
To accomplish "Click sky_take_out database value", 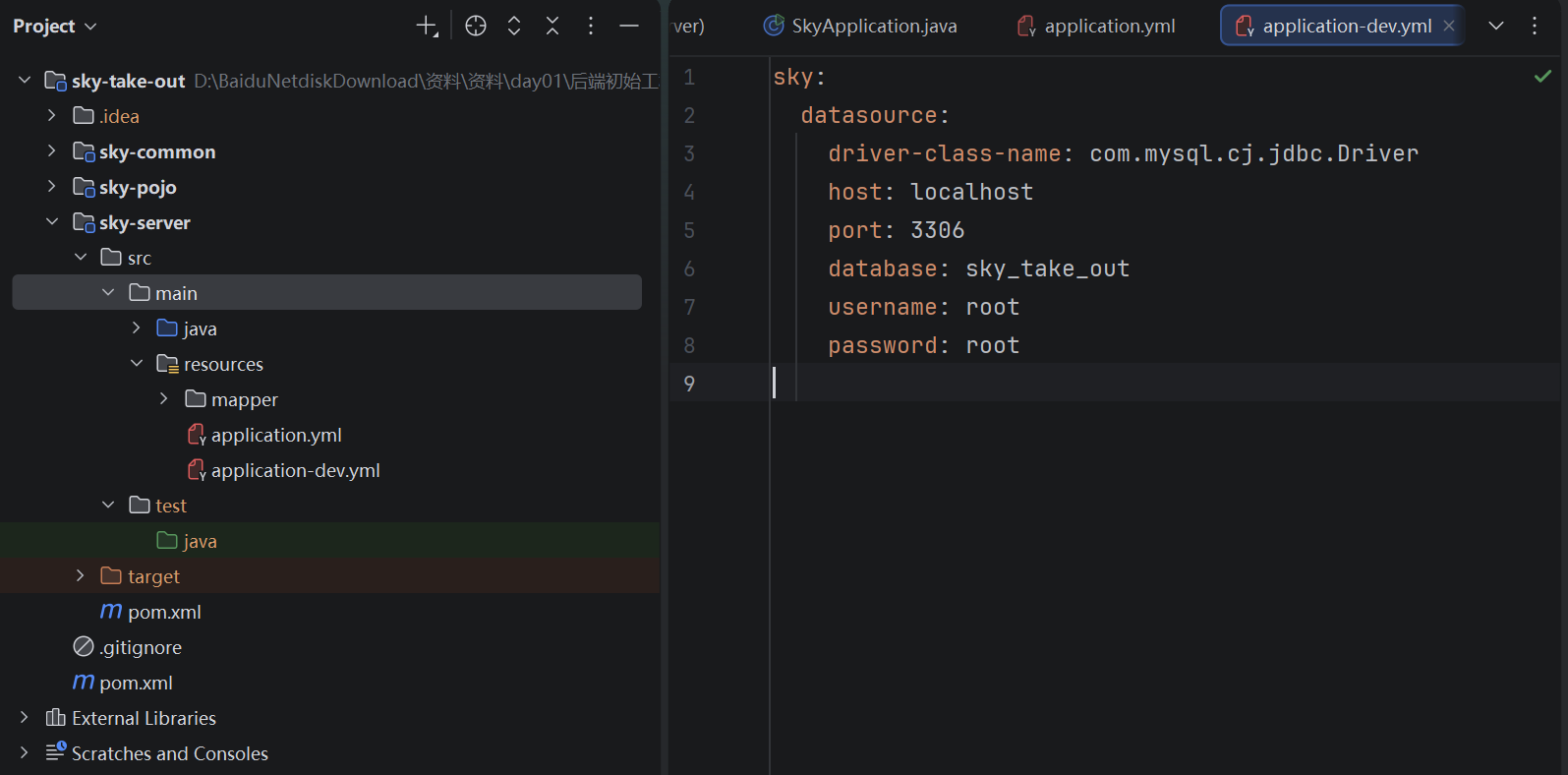I will tap(1047, 268).
